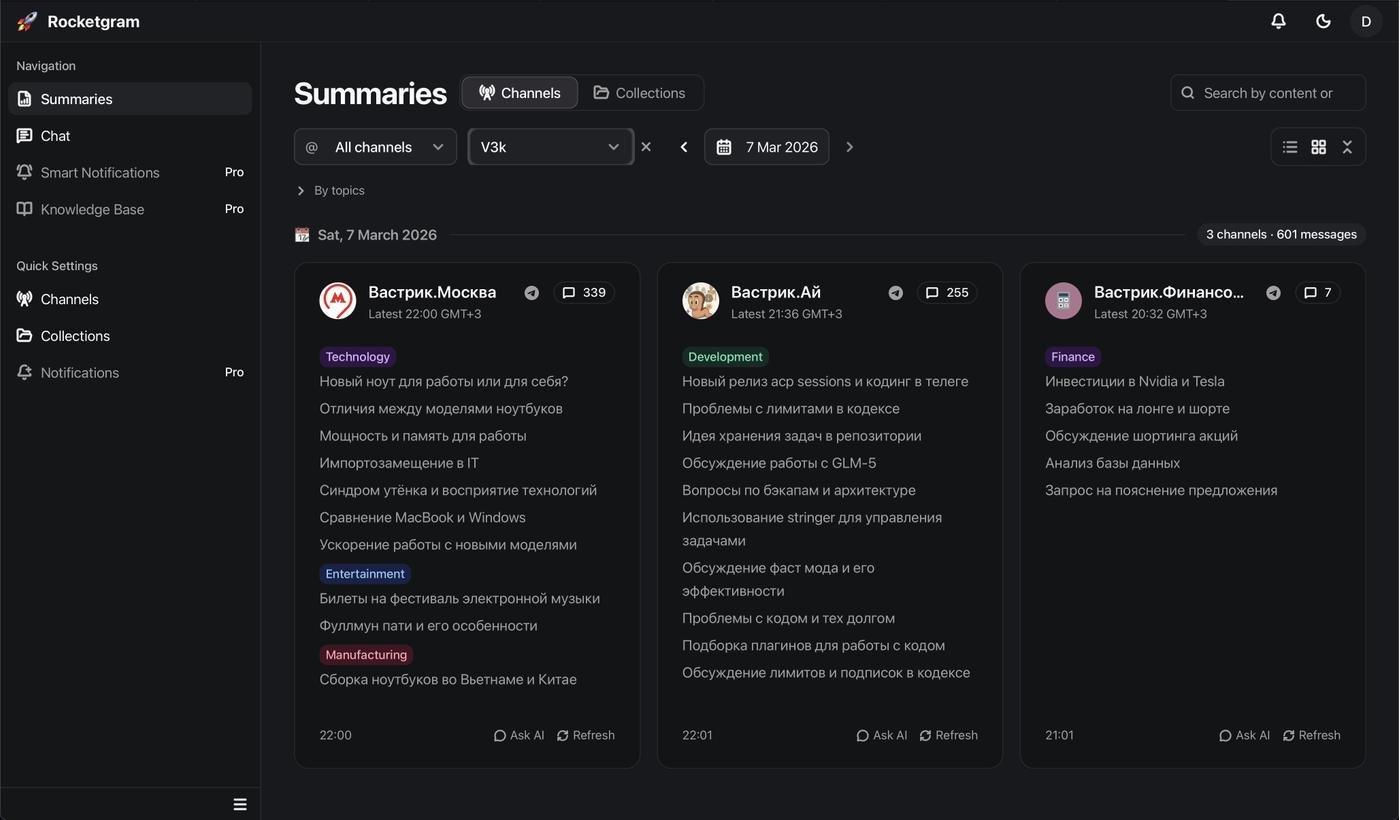
Task: Go to previous date arrow
Action: [x=684, y=147]
